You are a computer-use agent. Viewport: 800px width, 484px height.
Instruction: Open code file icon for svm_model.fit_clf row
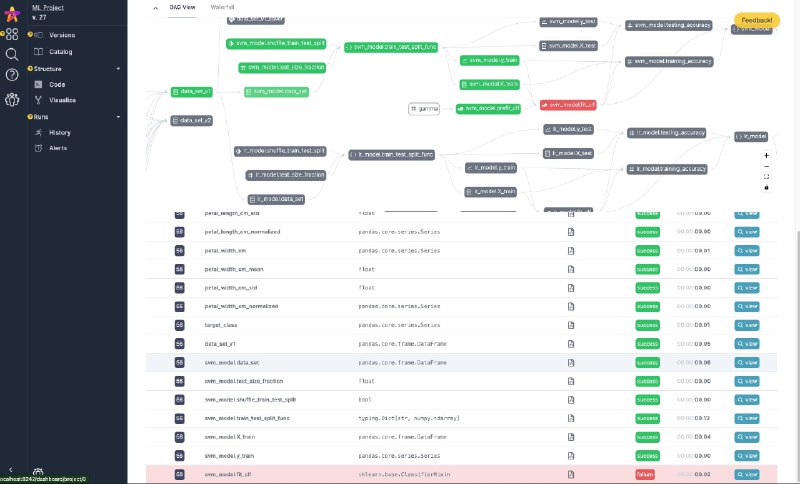click(x=571, y=473)
